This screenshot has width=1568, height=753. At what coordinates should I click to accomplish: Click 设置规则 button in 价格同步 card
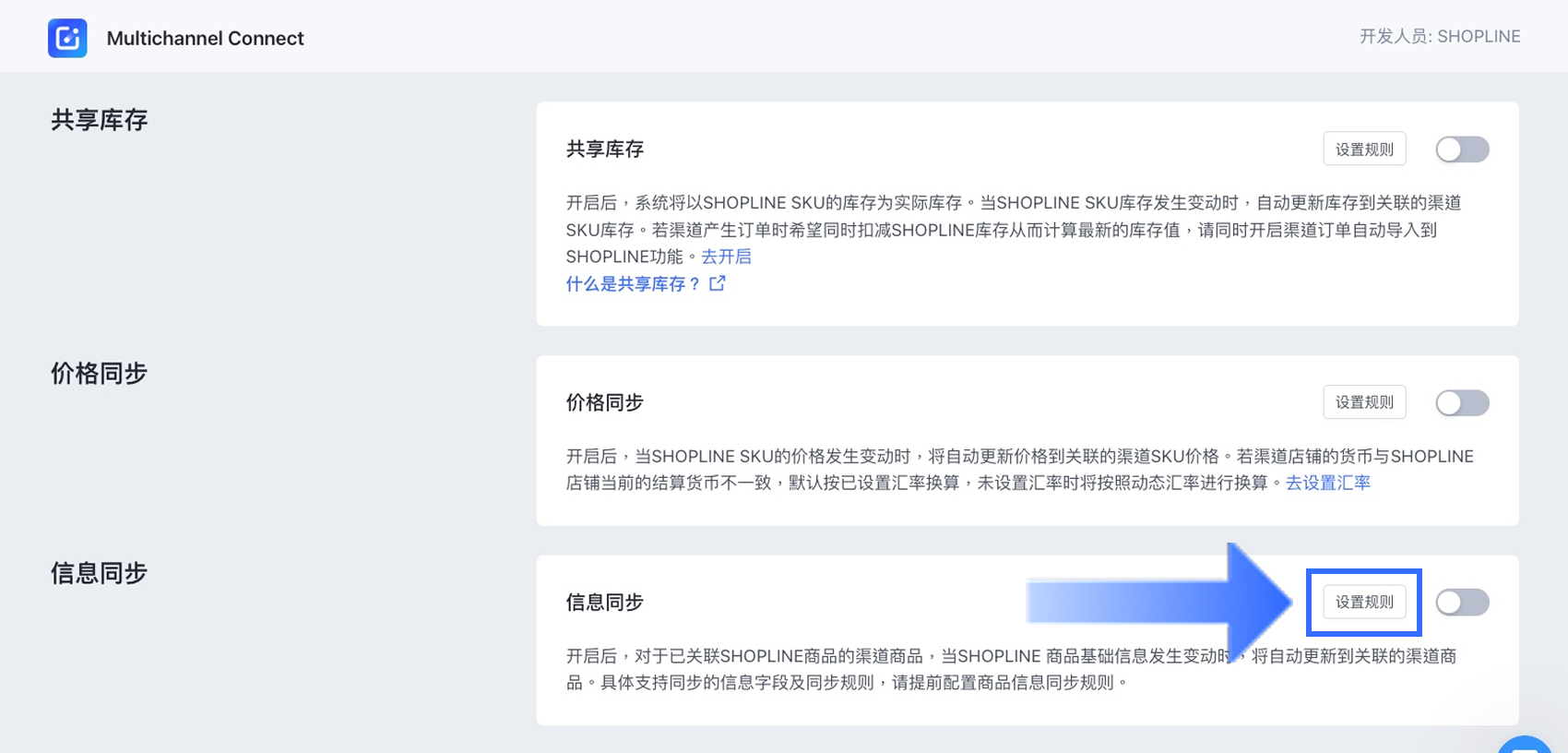click(x=1364, y=402)
